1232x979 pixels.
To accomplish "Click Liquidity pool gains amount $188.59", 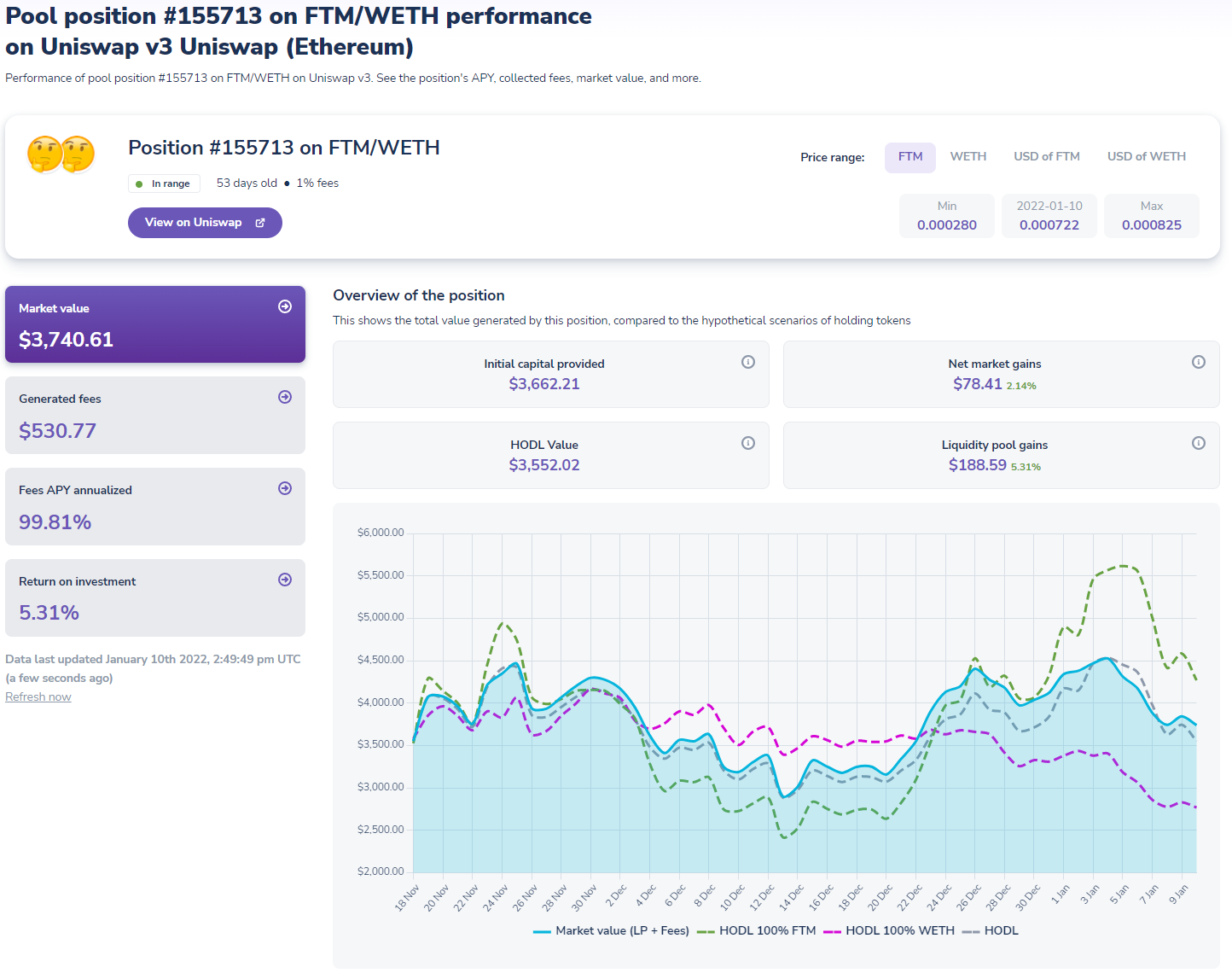I will (978, 465).
